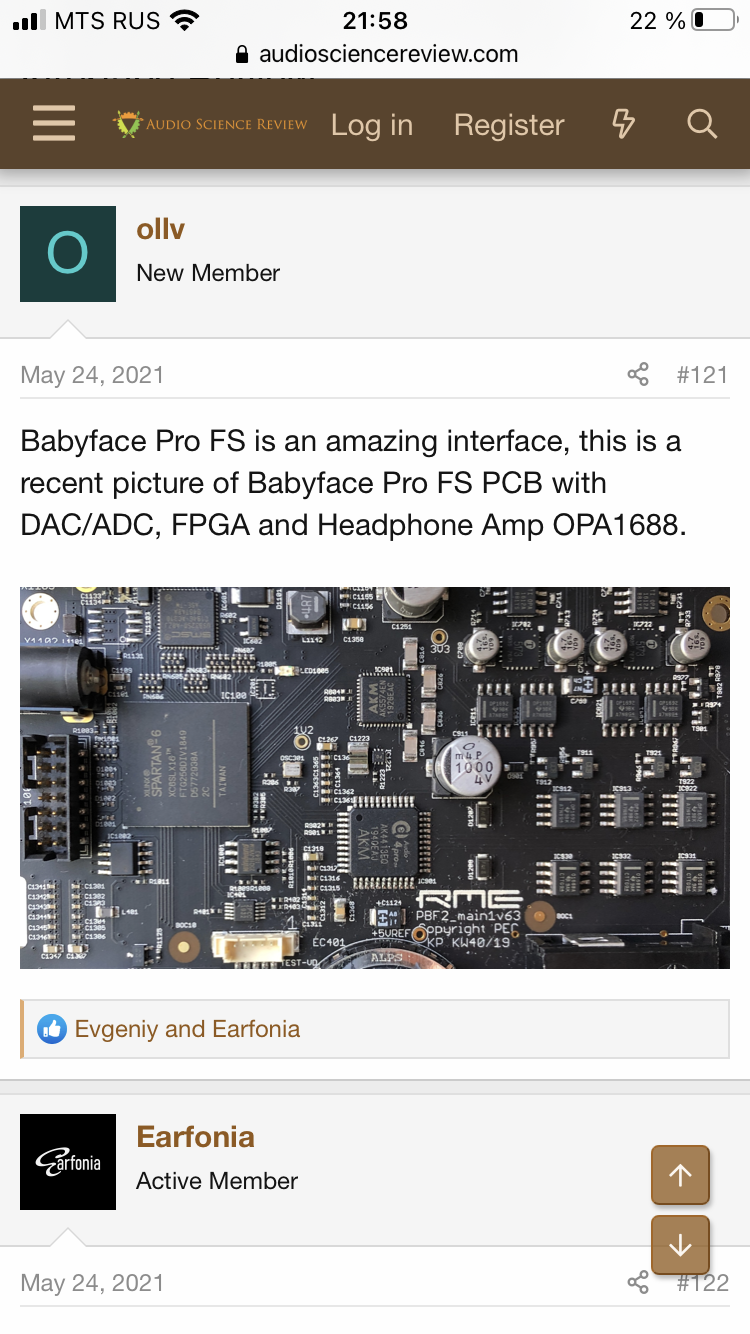Screen dimensions: 750x1334
Task: View who reacted: Evgeniy and Earfonia
Action: tap(187, 1029)
